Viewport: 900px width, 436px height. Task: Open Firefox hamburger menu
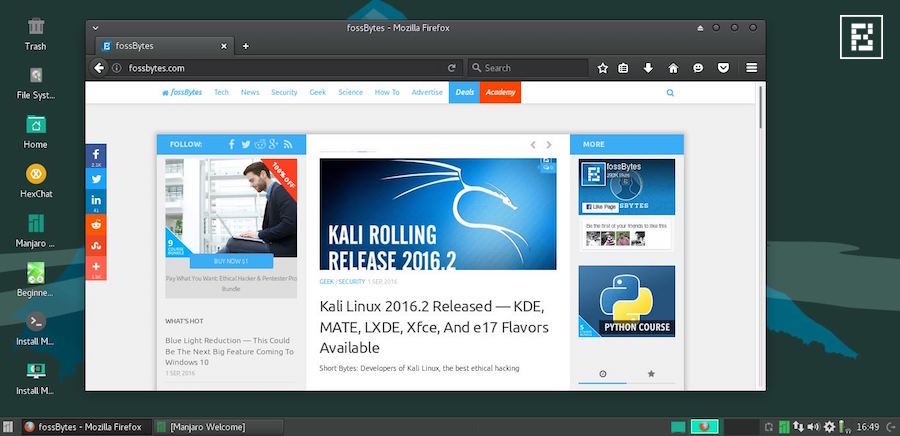752,68
